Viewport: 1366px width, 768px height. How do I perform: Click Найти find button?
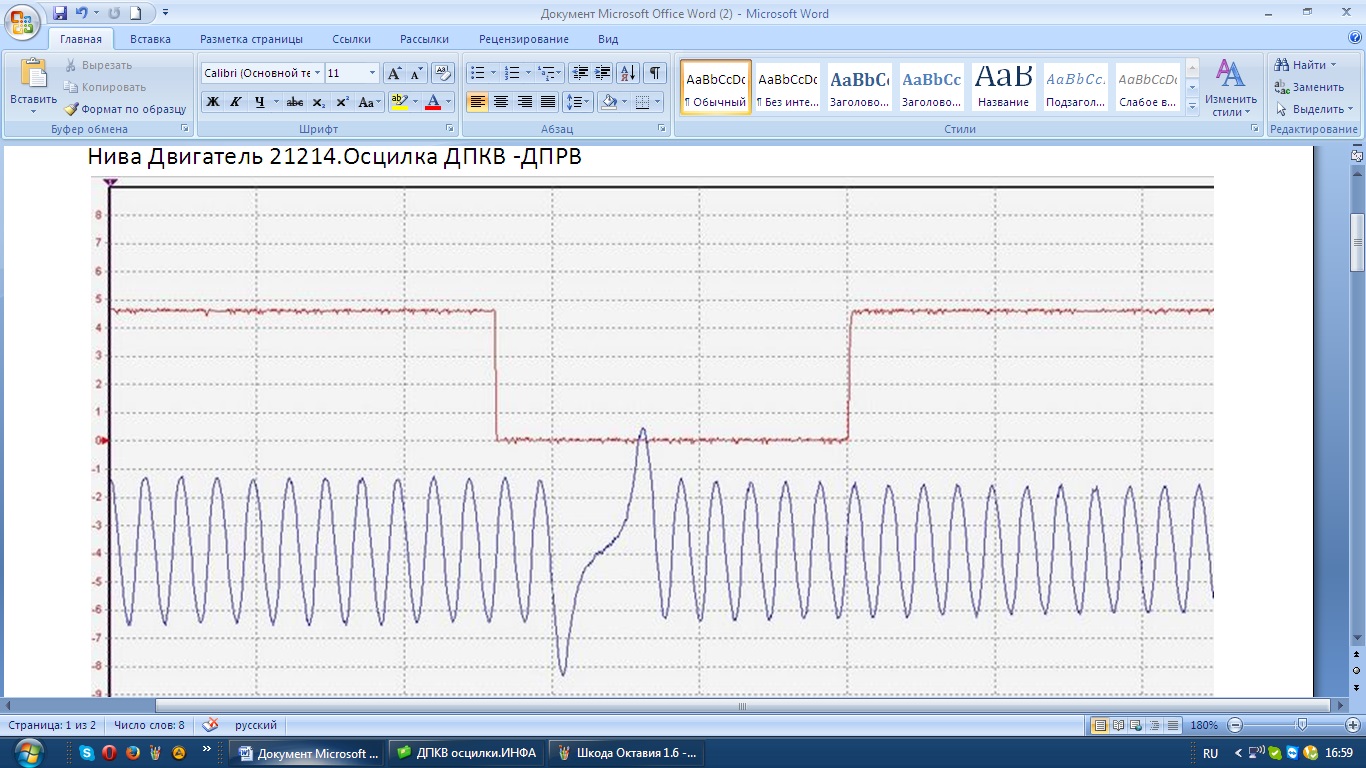[x=1306, y=65]
